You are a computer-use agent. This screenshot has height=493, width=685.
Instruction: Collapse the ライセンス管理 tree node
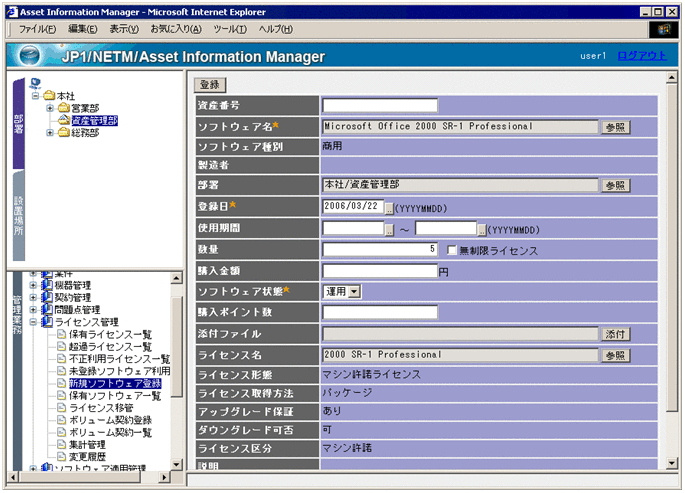click(x=33, y=322)
